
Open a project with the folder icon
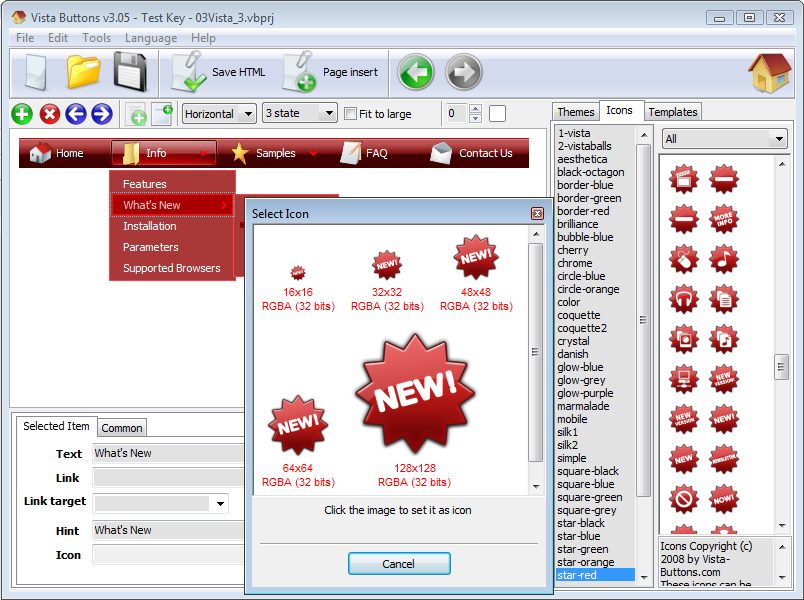click(84, 71)
